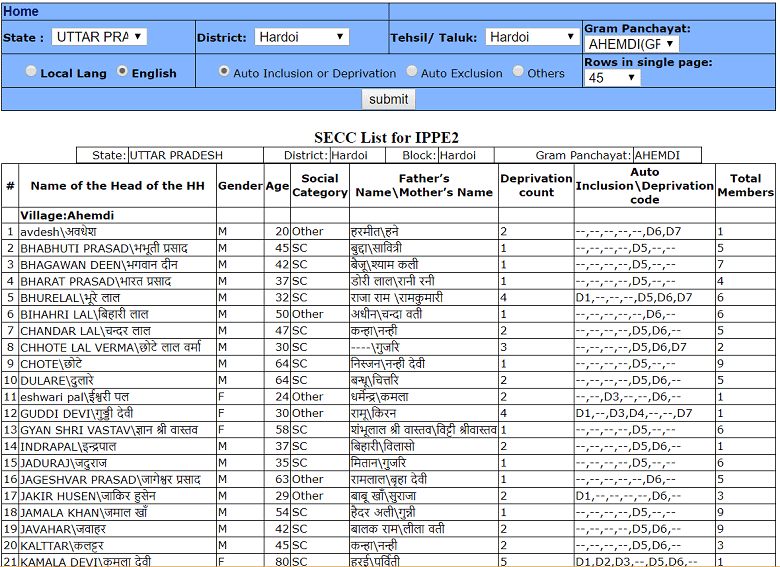
Task: Click the Village:Ahemdi row label
Action: pos(67,215)
